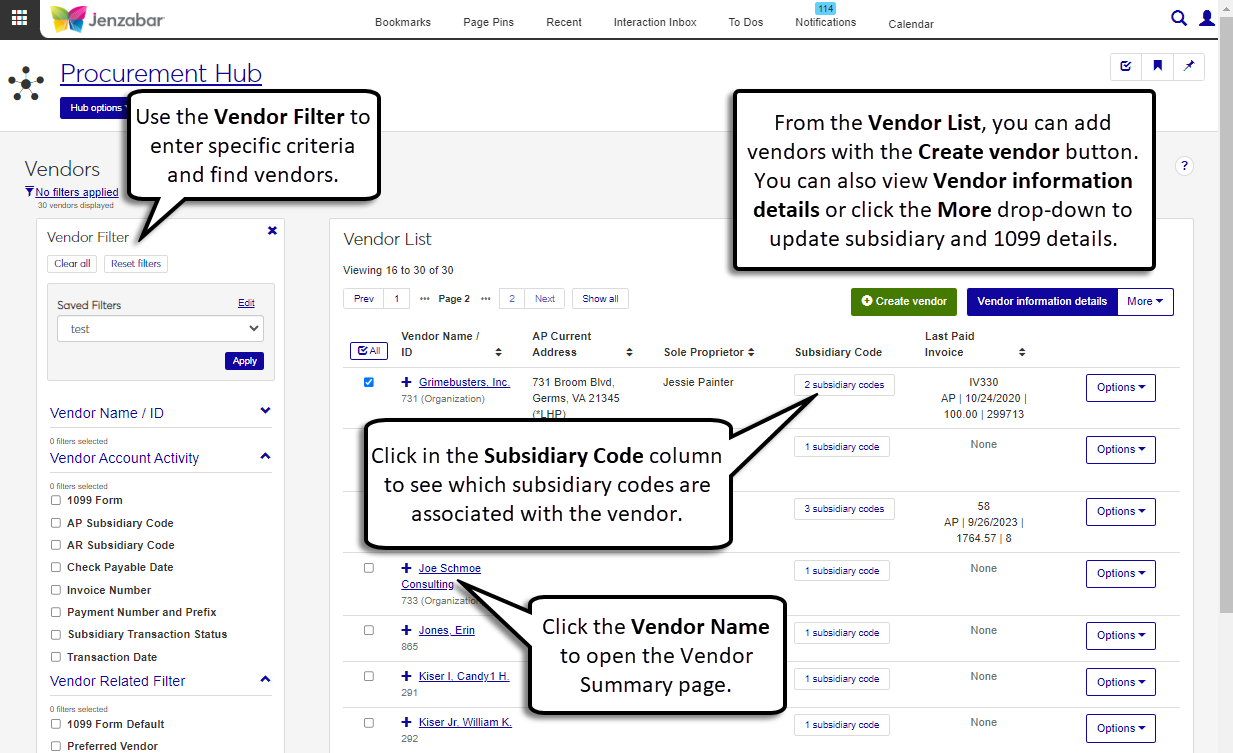Viewport: 1233px width, 753px height.
Task: Uncheck the Grimebusters, Inc. row checkbox
Action: pyautogui.click(x=369, y=382)
